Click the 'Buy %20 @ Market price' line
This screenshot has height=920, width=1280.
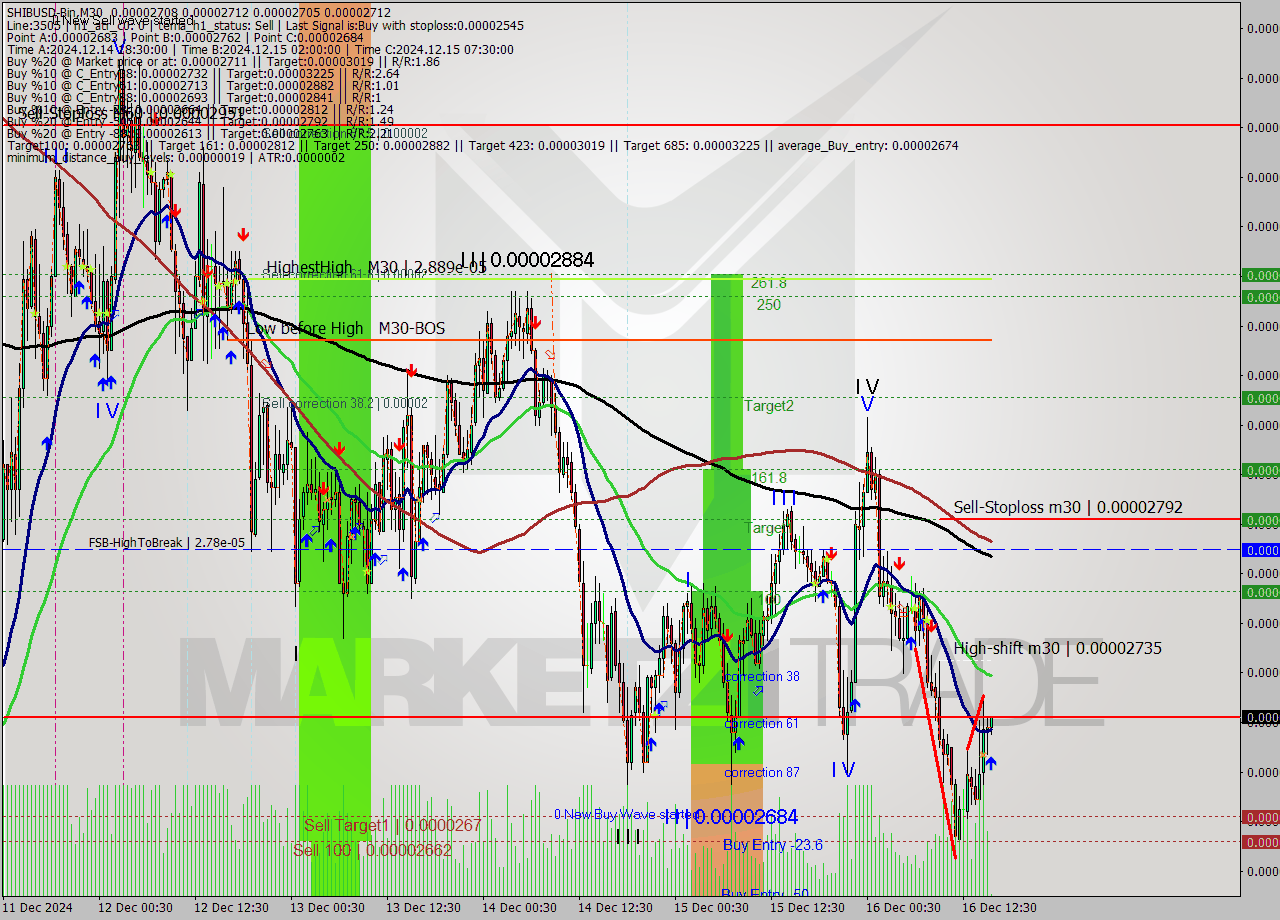223,61
